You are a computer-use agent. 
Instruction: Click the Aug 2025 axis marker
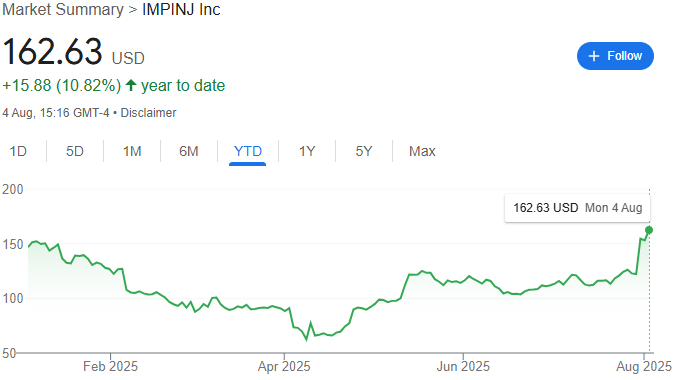coord(644,366)
